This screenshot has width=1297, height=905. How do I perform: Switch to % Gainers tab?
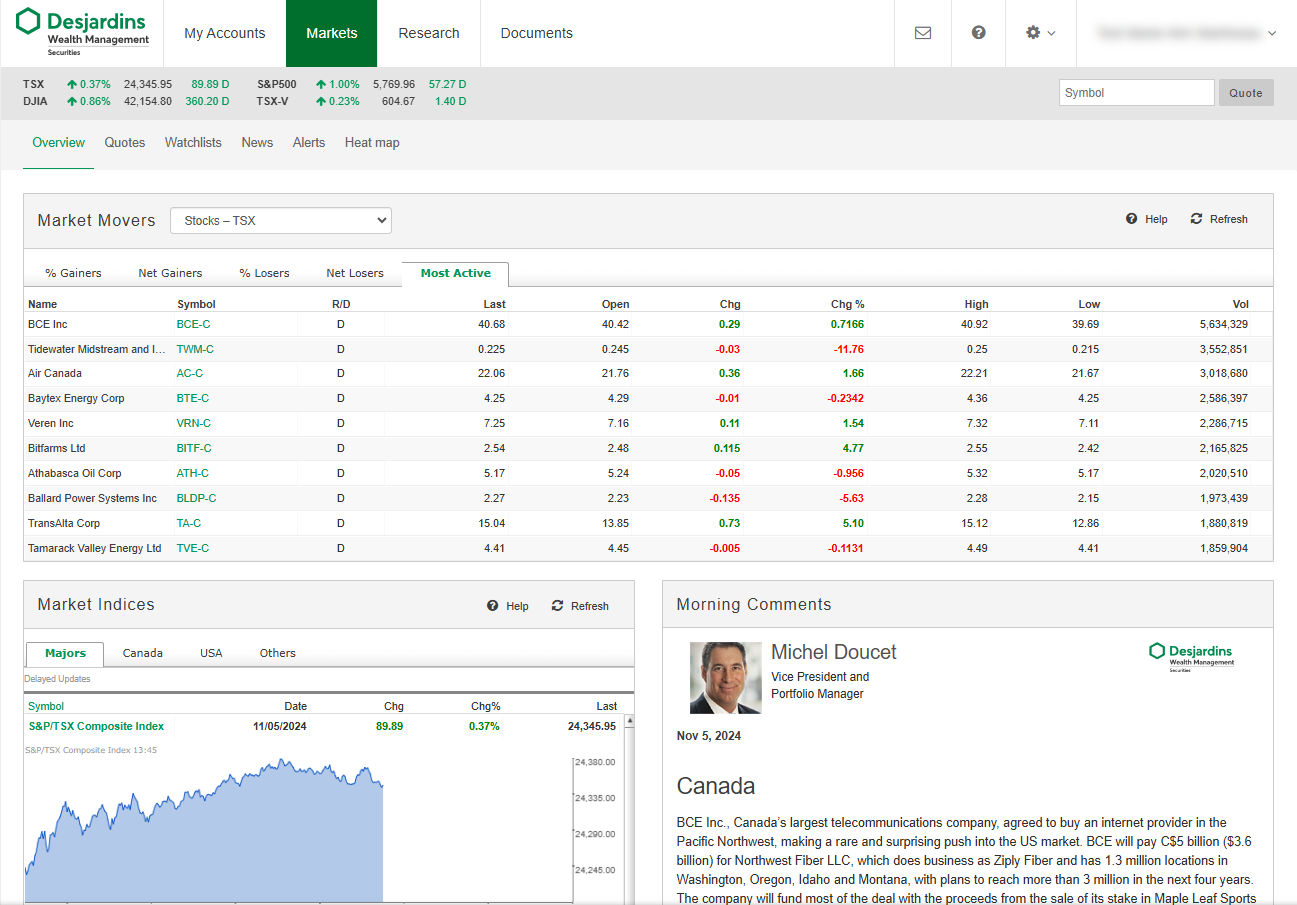[x=73, y=273]
